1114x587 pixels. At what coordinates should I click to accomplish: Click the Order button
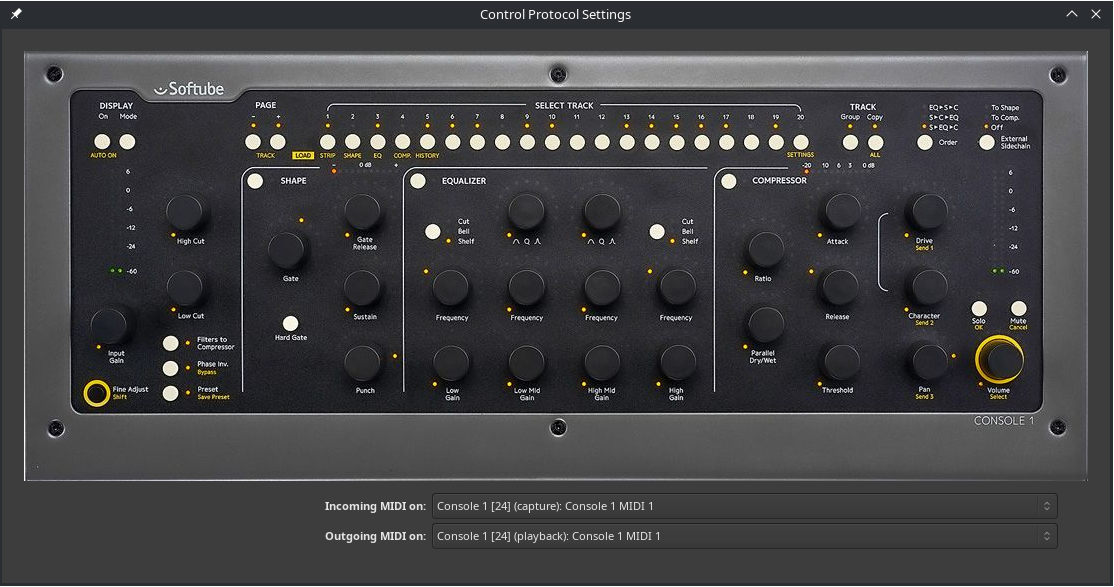924,142
